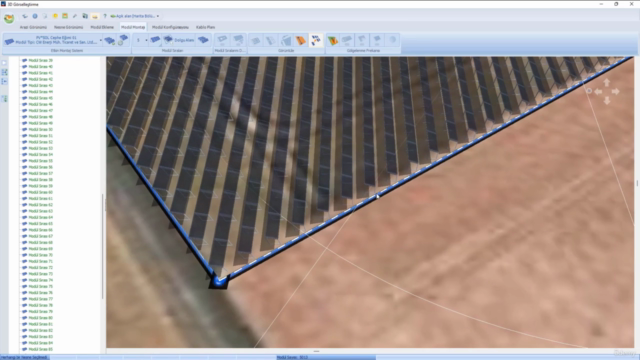Click the module rows icon right of Dolgu Alan
This screenshot has height=360, width=640.
click(203, 40)
